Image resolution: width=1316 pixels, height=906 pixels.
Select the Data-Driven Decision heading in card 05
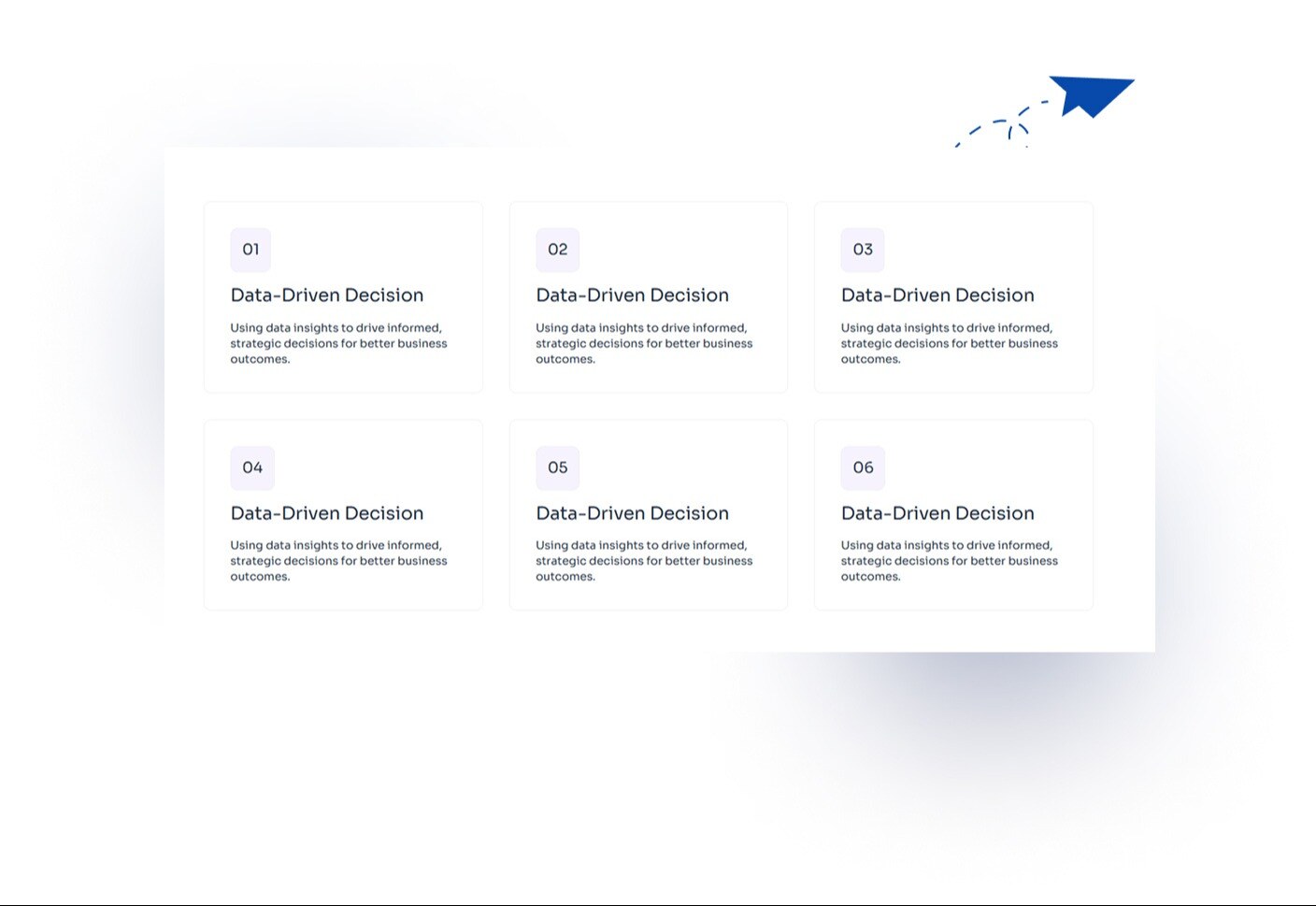[x=632, y=513]
